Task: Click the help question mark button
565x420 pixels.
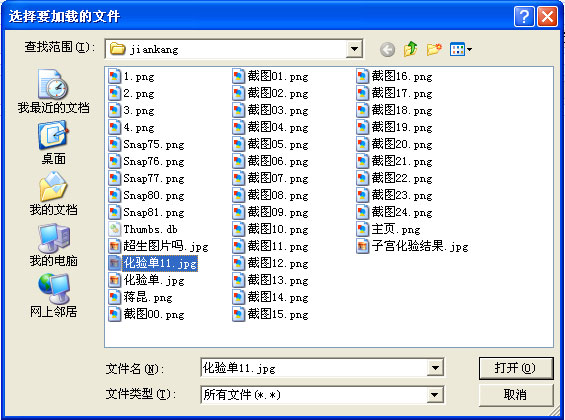Action: click(x=524, y=16)
